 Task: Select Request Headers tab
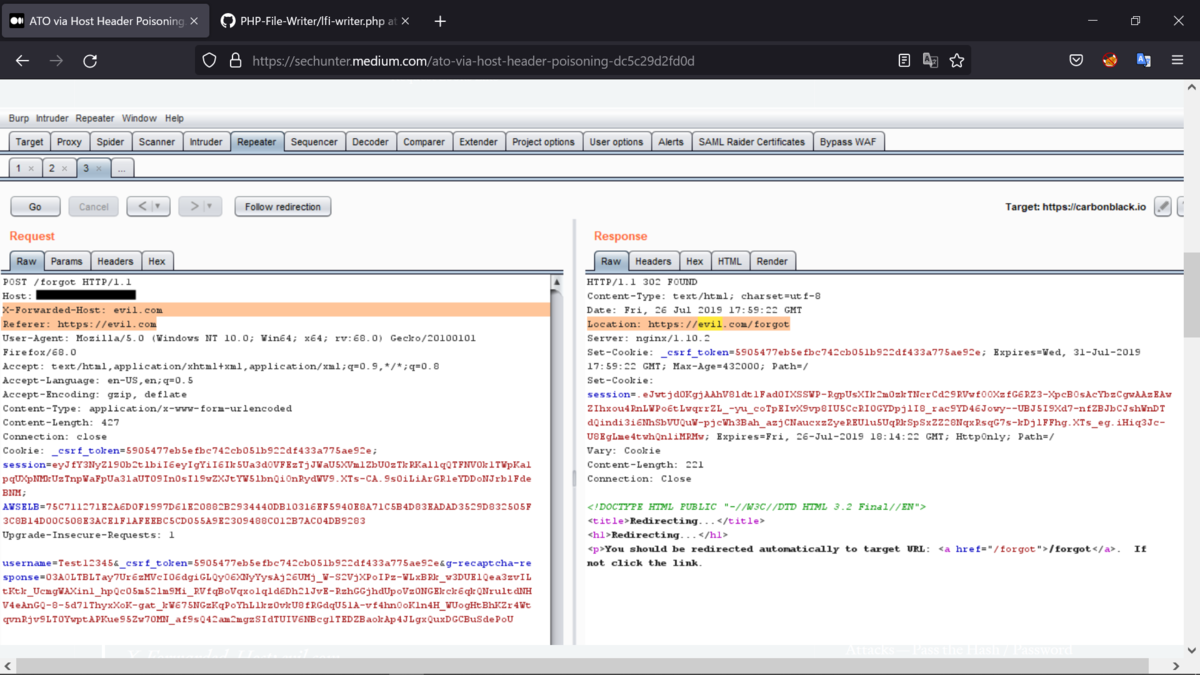pos(115,261)
